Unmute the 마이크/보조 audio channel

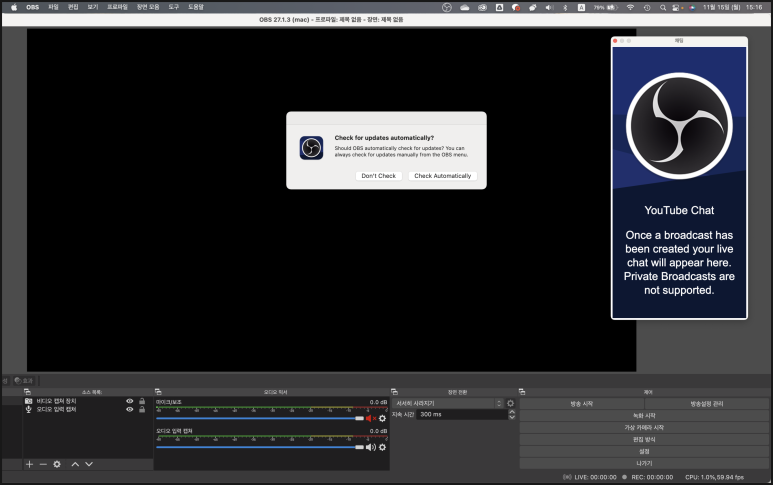coord(371,418)
